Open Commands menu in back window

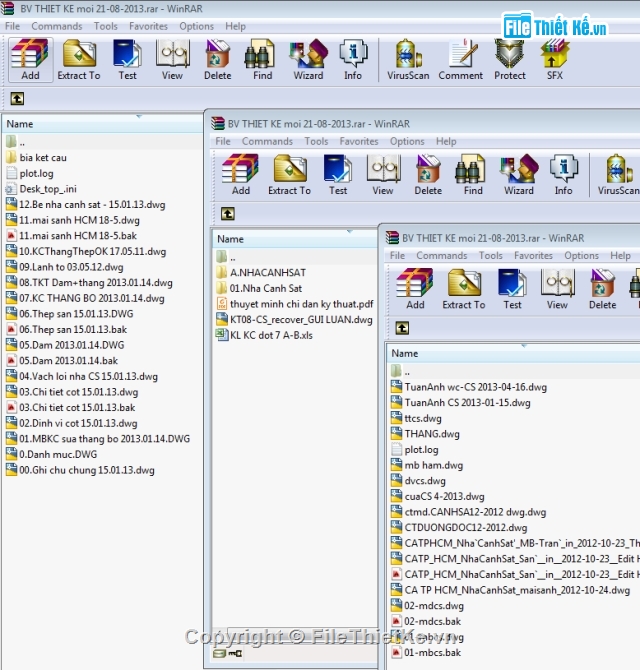click(x=57, y=26)
